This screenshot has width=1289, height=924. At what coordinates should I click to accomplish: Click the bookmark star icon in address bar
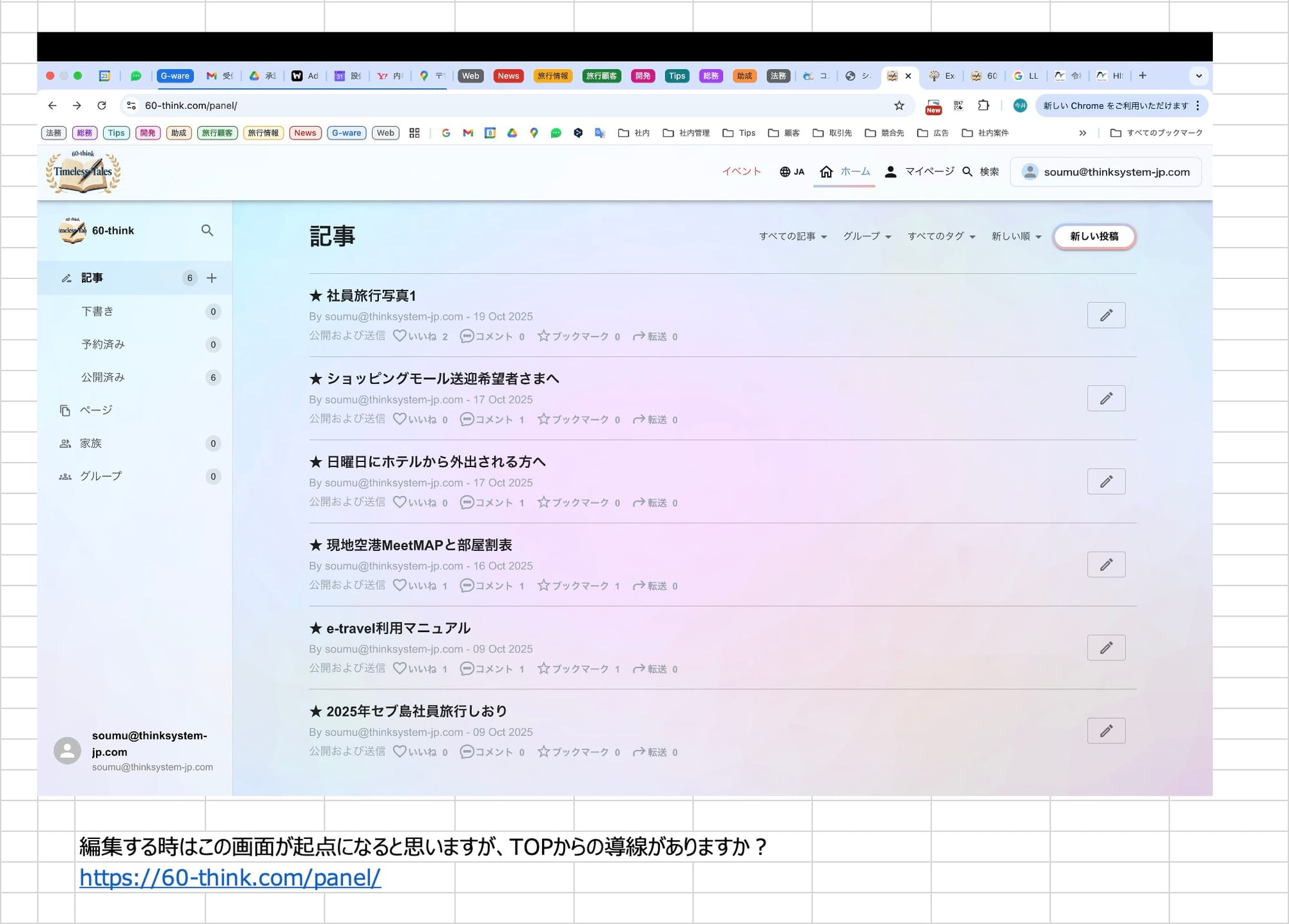coord(899,106)
